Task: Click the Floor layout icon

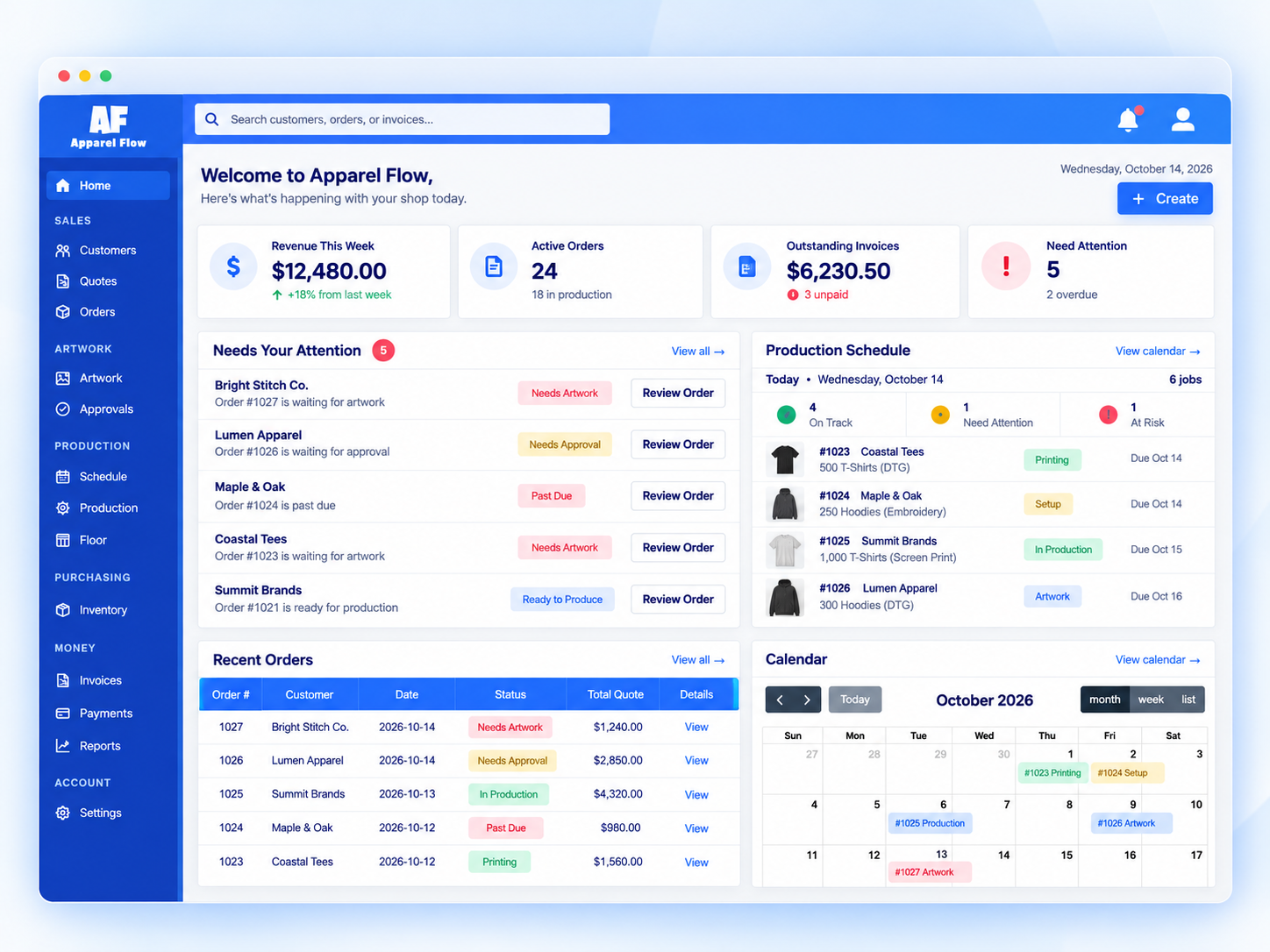Action: 63,541
